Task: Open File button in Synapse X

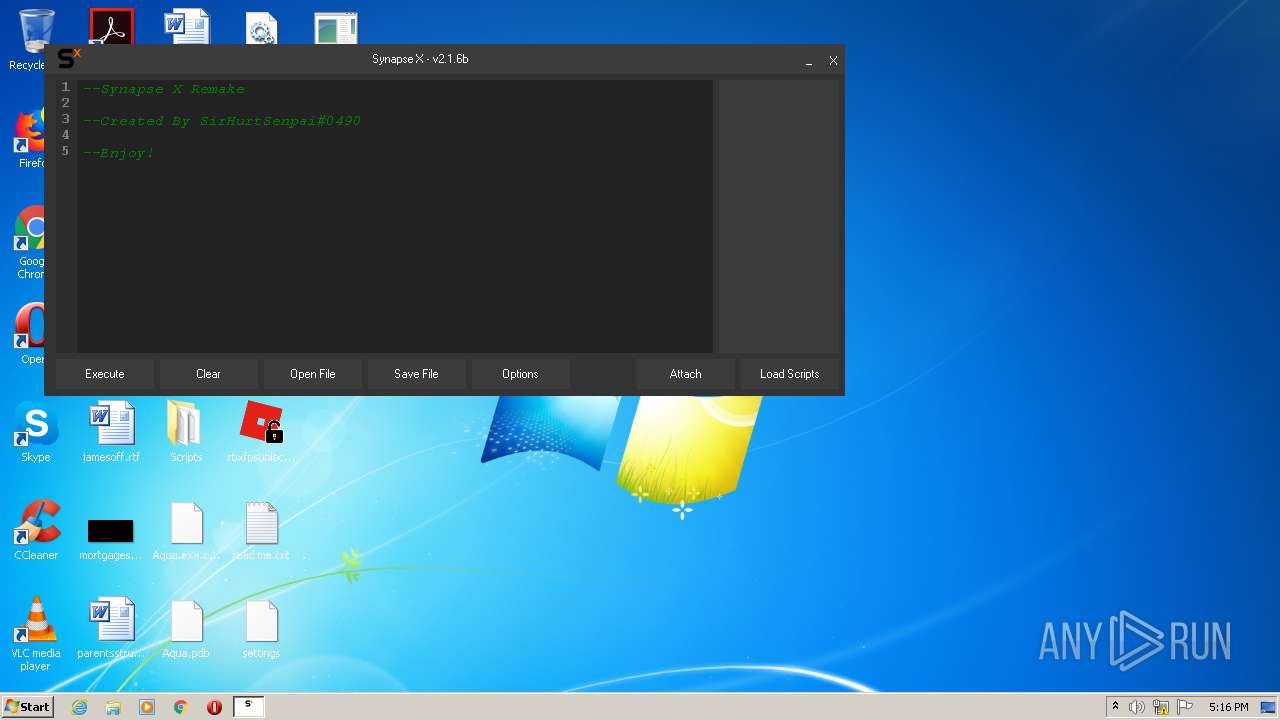Action: (x=312, y=374)
